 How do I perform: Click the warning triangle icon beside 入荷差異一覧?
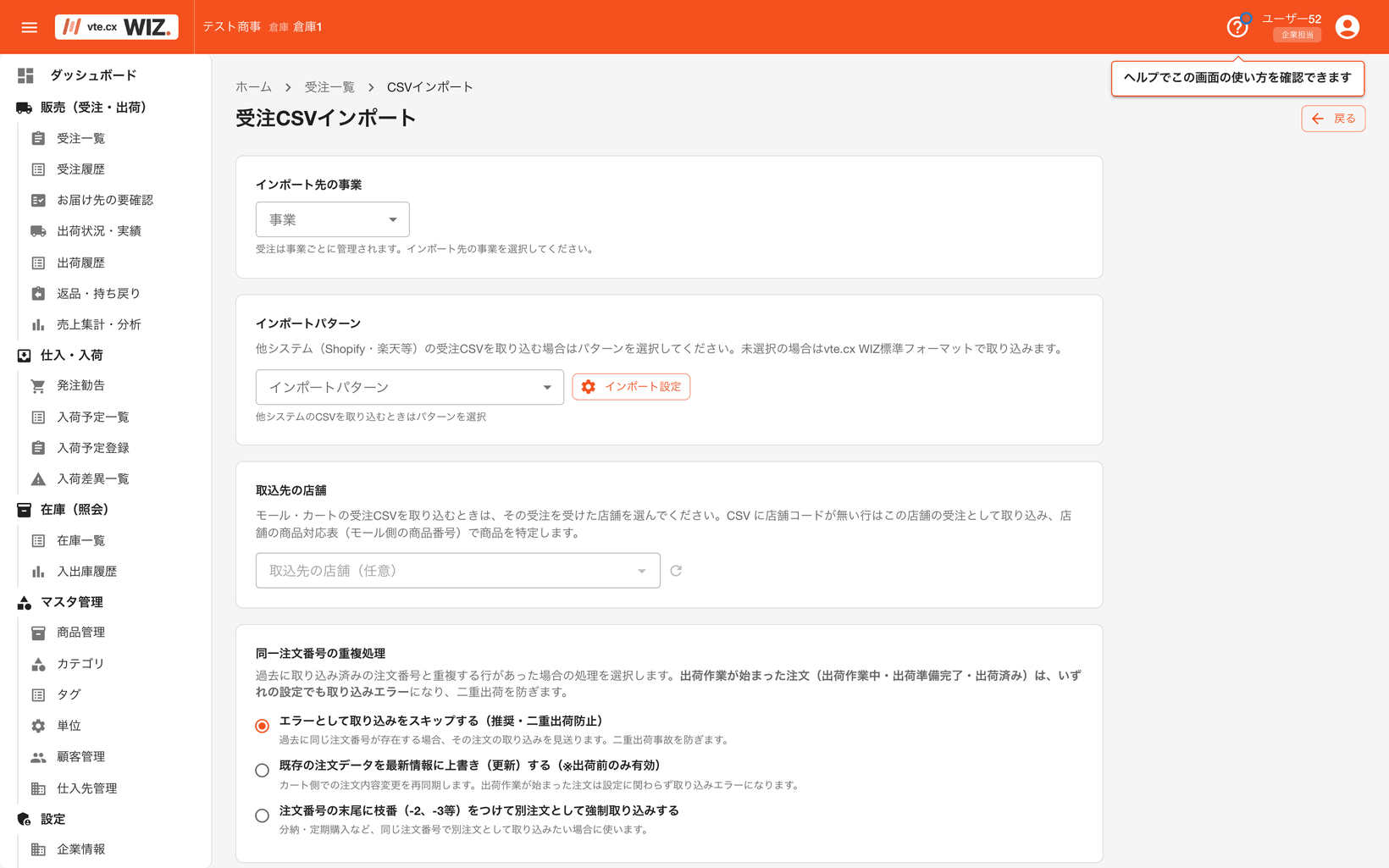38,478
